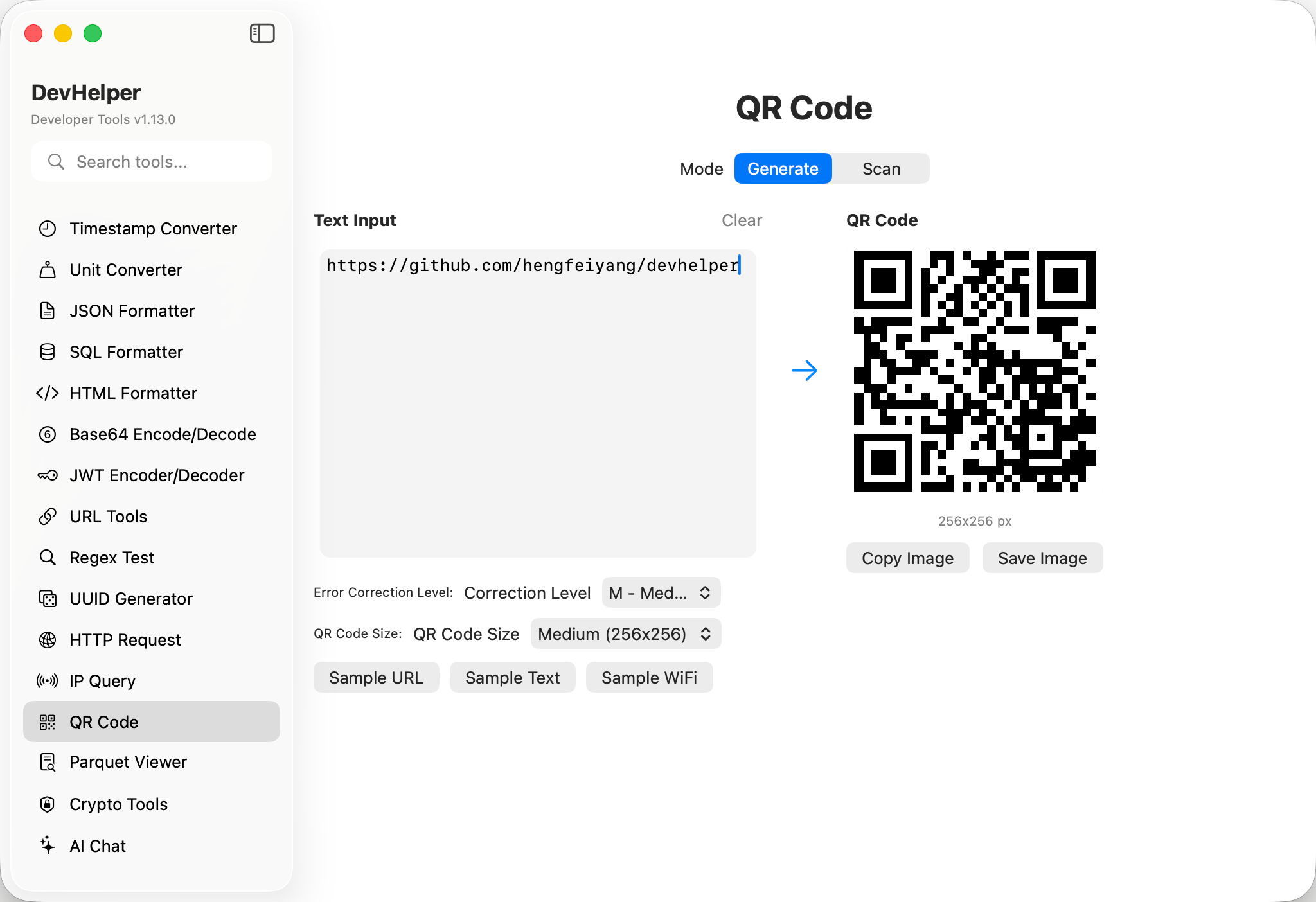The height and width of the screenshot is (902, 1316).
Task: Click the HTML Formatter code brackets icon
Action: pyautogui.click(x=48, y=393)
